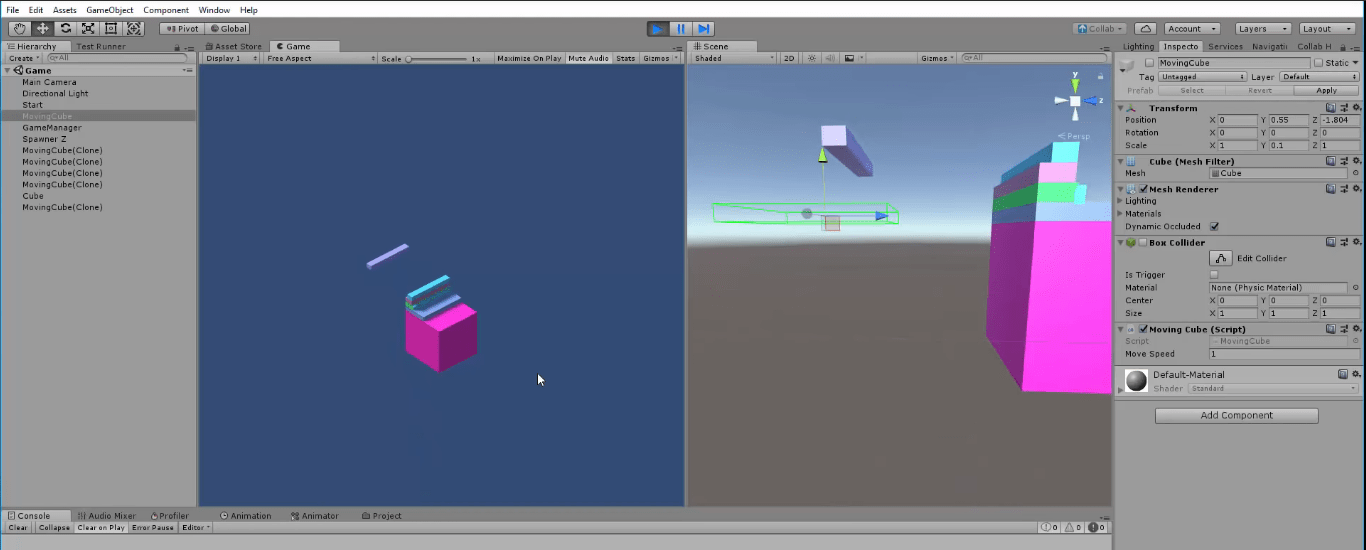The image size is (1366, 550).
Task: Open the Display 1 dropdown
Action: [x=231, y=58]
